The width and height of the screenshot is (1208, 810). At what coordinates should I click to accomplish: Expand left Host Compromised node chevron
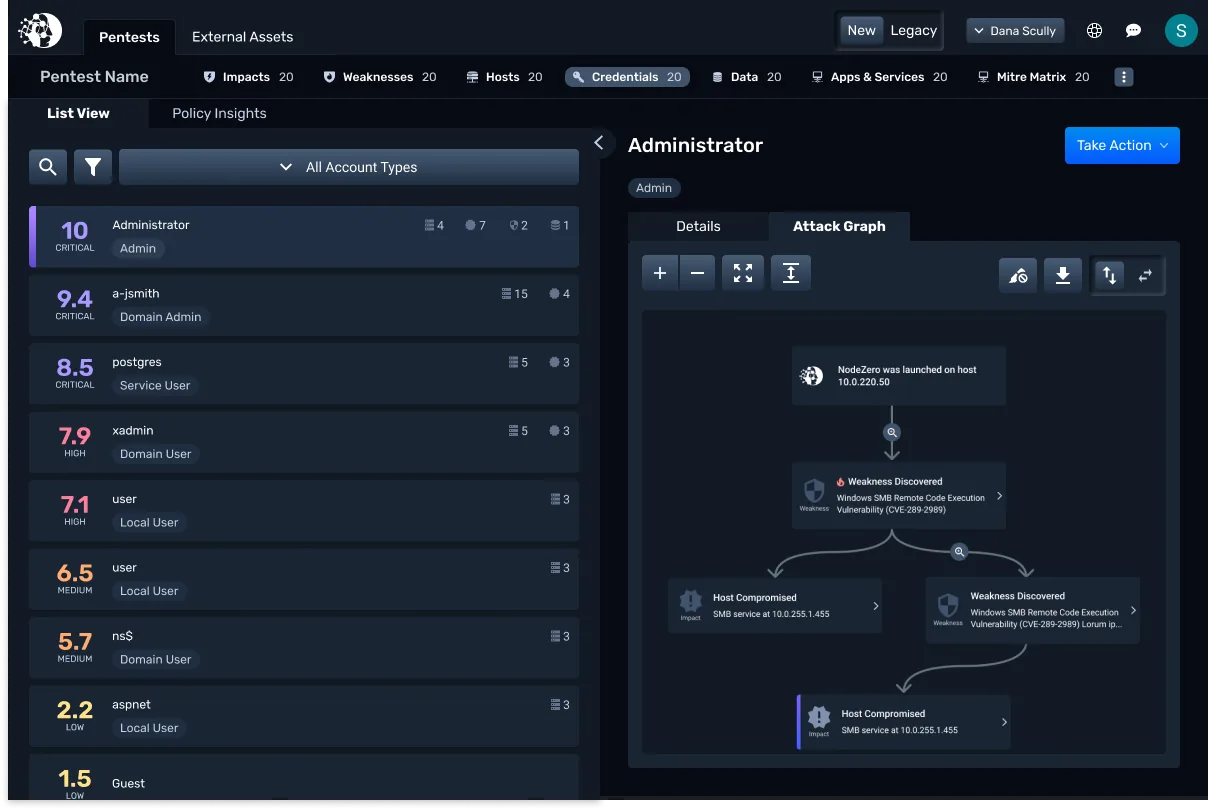coord(876,606)
